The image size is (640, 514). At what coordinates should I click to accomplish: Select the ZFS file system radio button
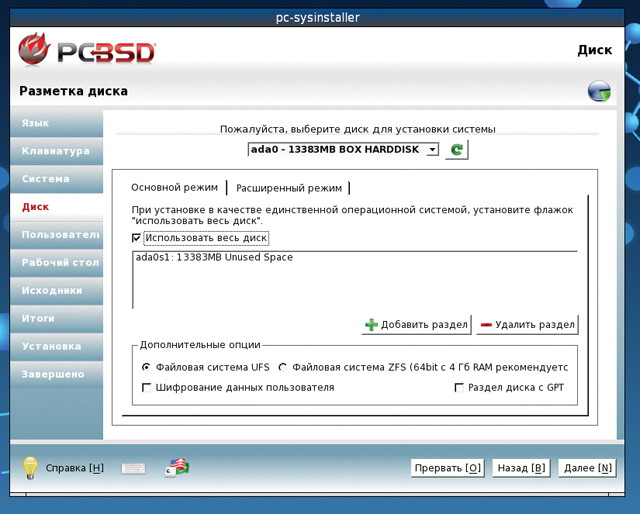282,367
